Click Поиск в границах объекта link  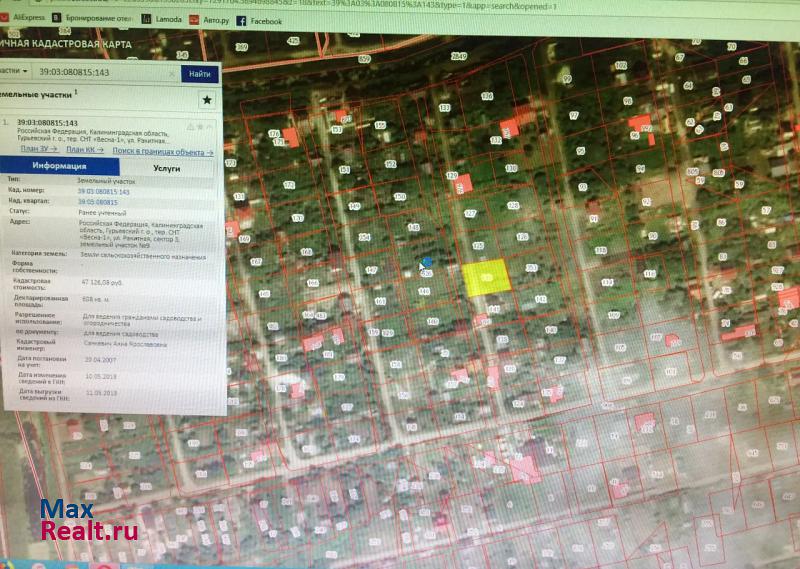click(167, 153)
